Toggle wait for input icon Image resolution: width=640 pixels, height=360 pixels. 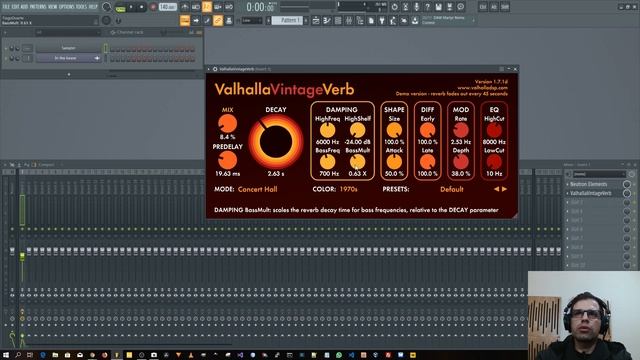196,7
